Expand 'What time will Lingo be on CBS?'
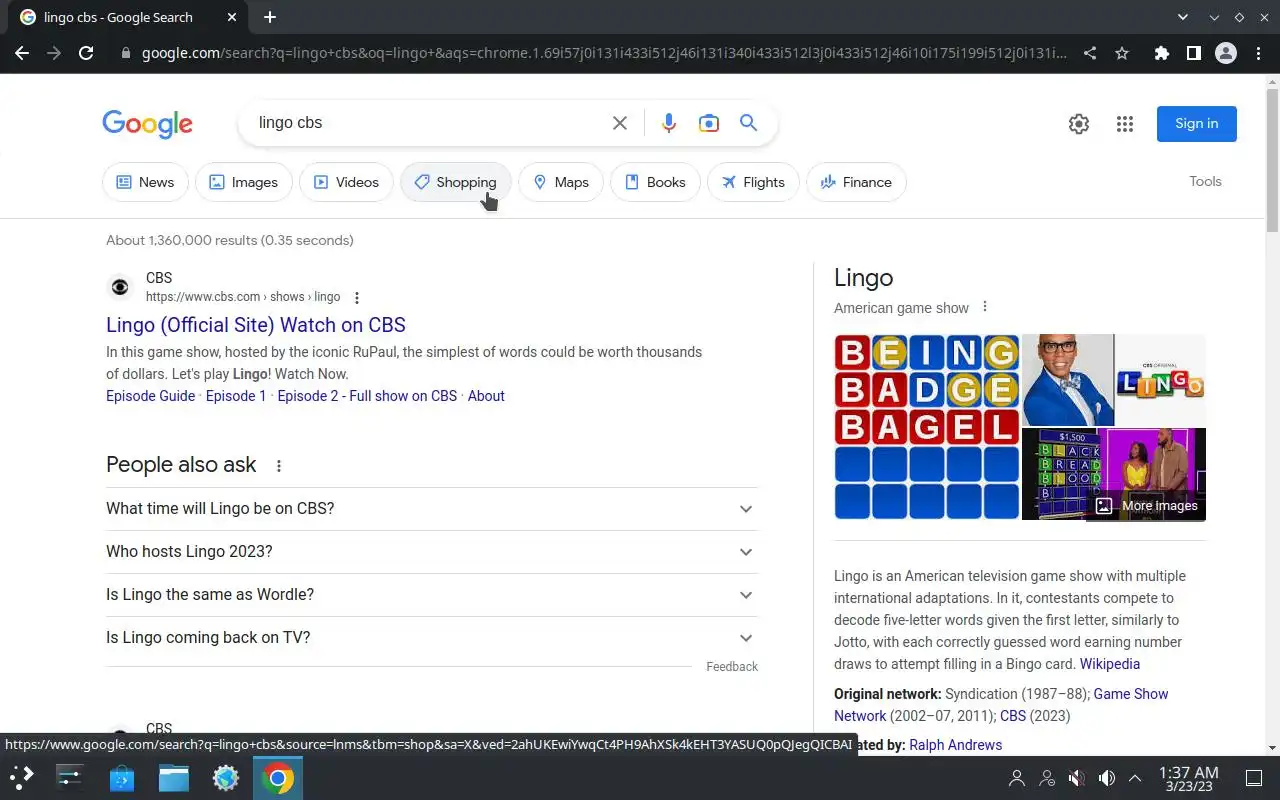Viewport: 1280px width, 800px height. click(431, 509)
